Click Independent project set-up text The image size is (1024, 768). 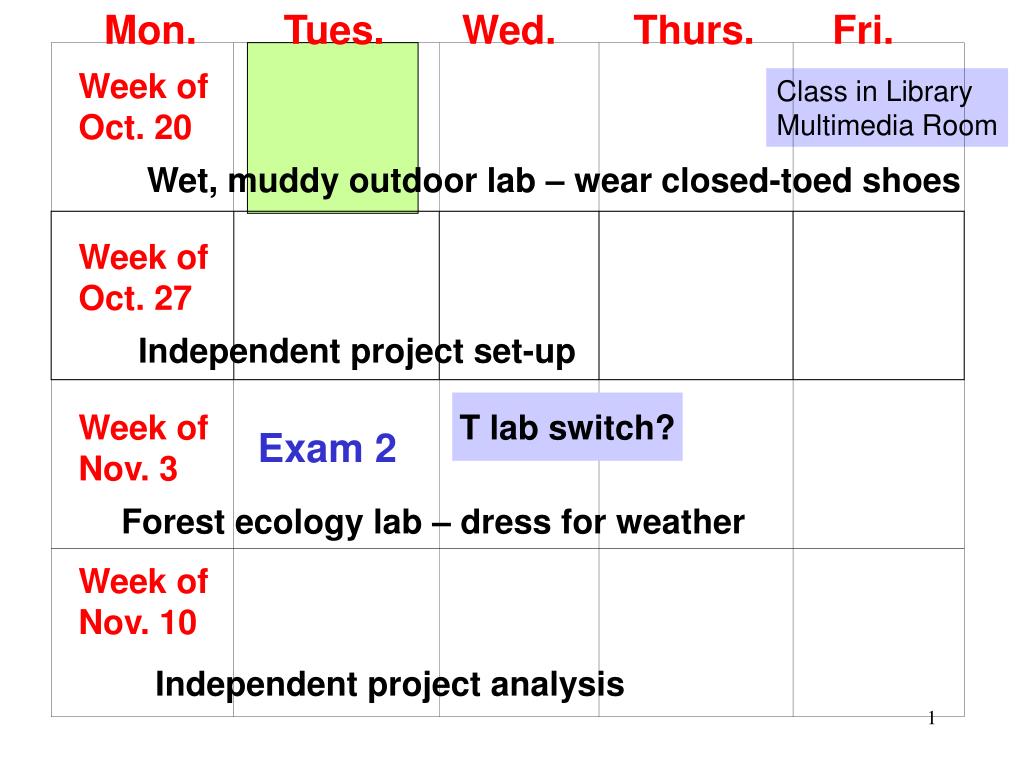coord(357,352)
